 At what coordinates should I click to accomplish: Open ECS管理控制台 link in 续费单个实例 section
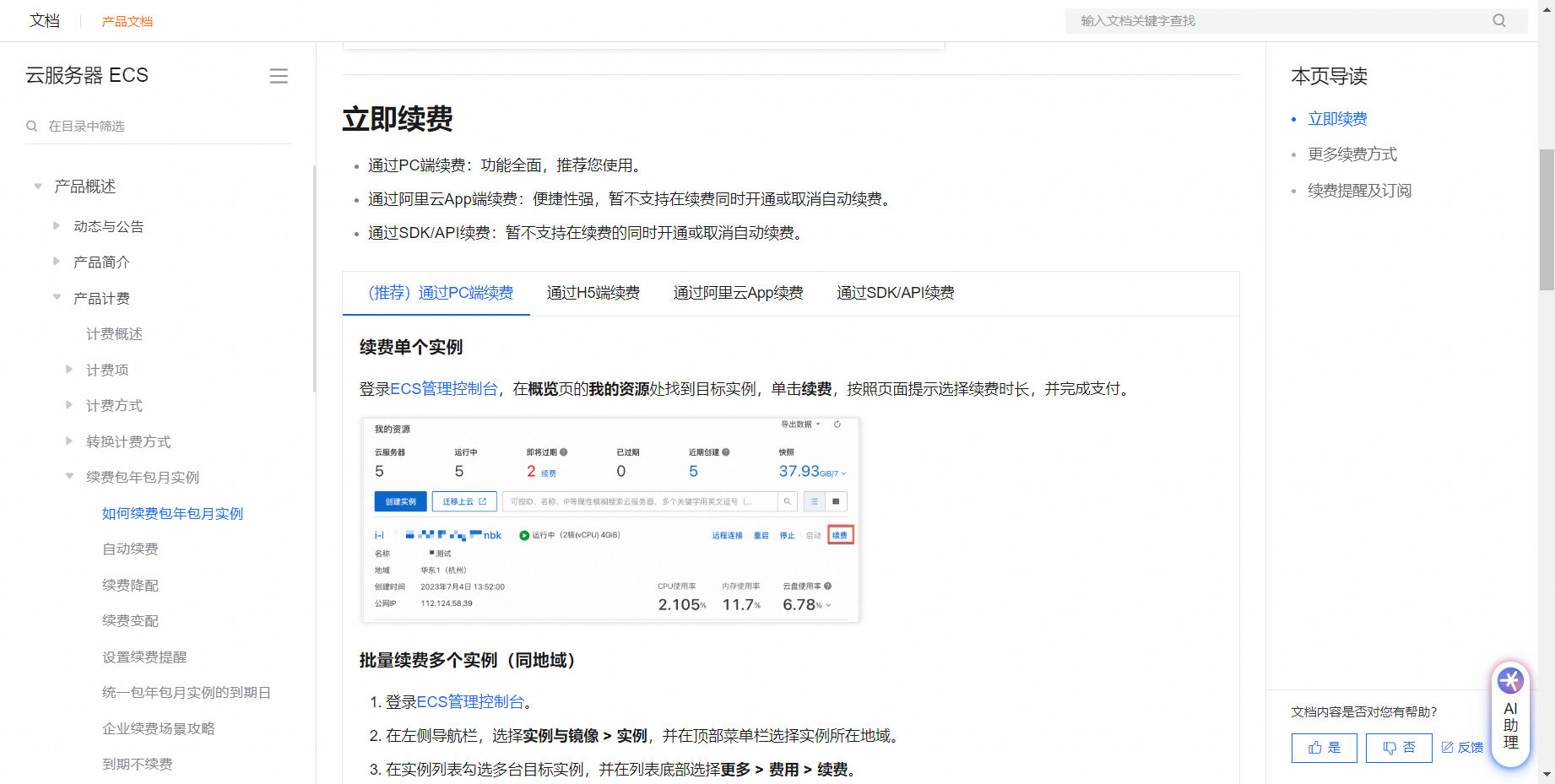pos(444,389)
